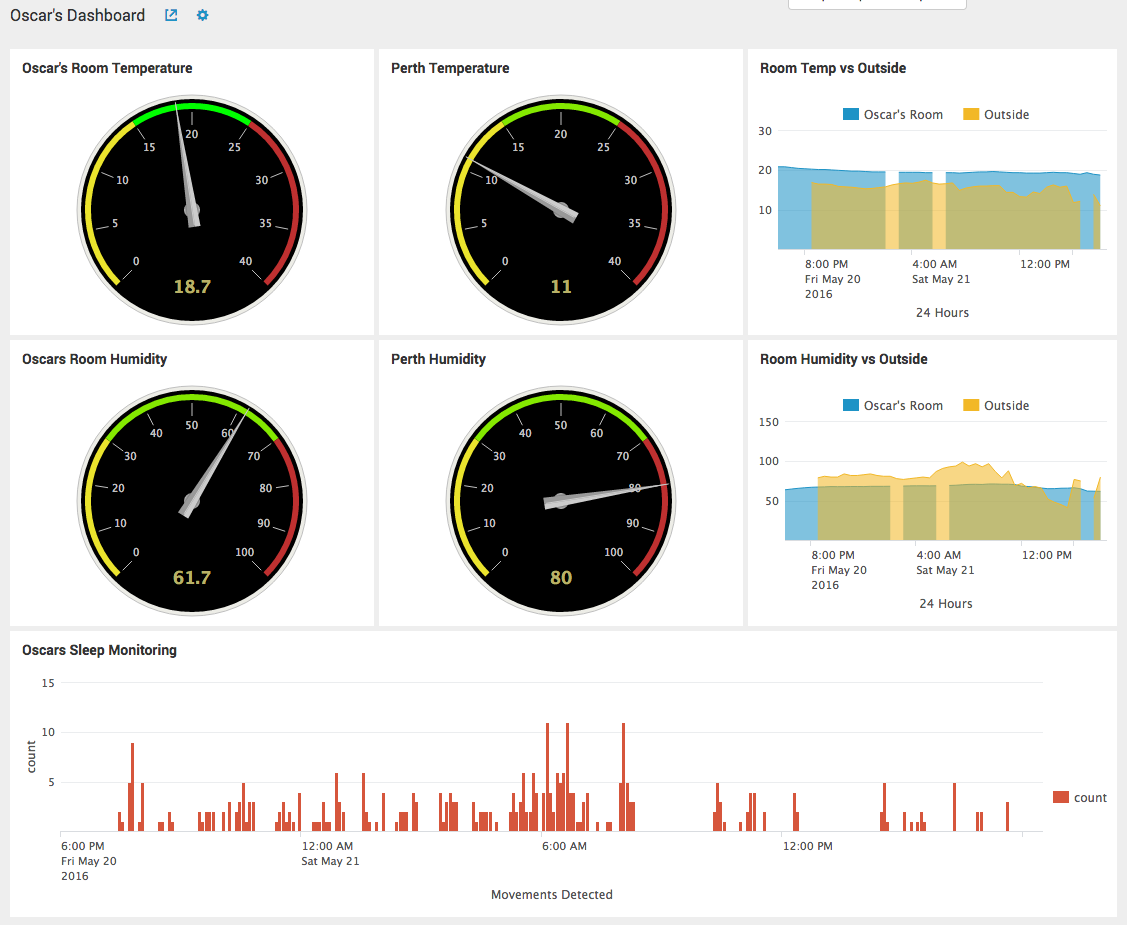Select Oscar's Room Temperature panel title
The height and width of the screenshot is (925, 1127).
coord(107,68)
